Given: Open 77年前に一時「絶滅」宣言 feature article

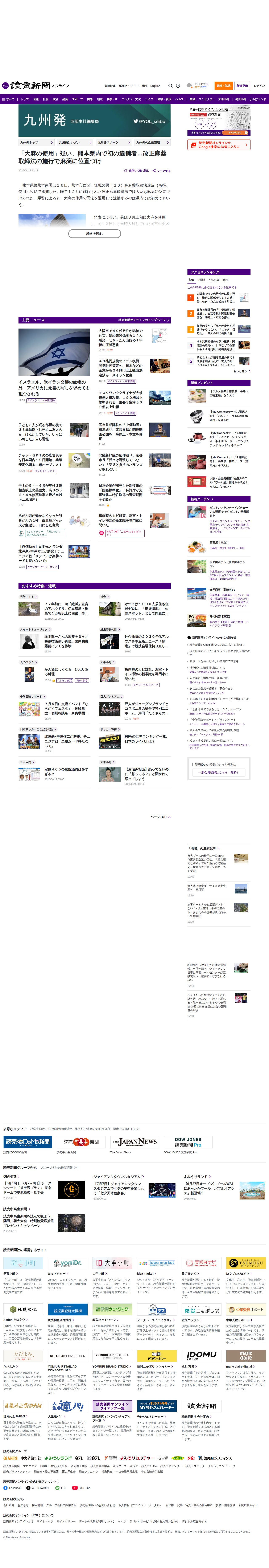Looking at the screenshot, I should pos(66,609).
